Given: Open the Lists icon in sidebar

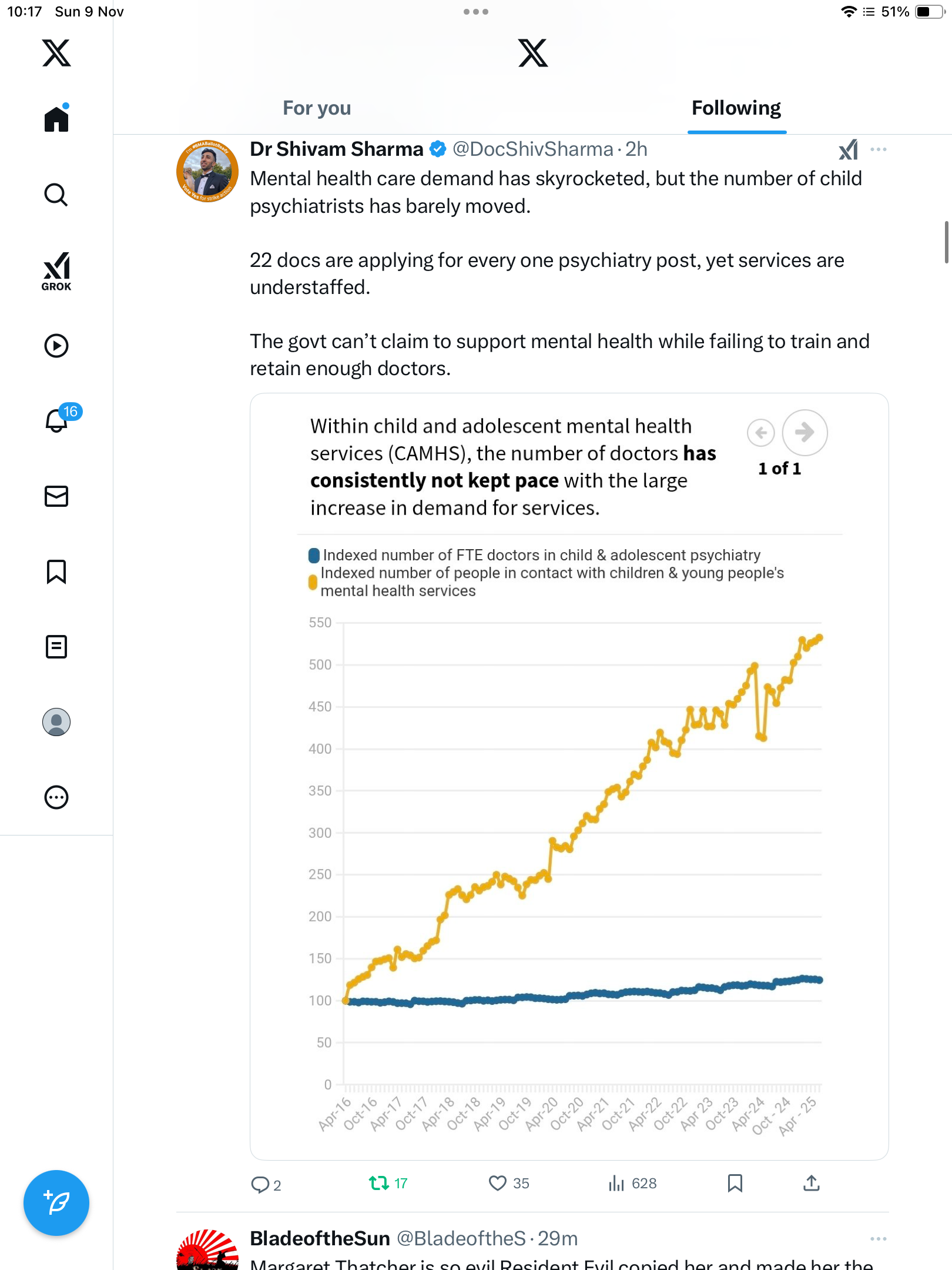Looking at the screenshot, I should (56, 647).
